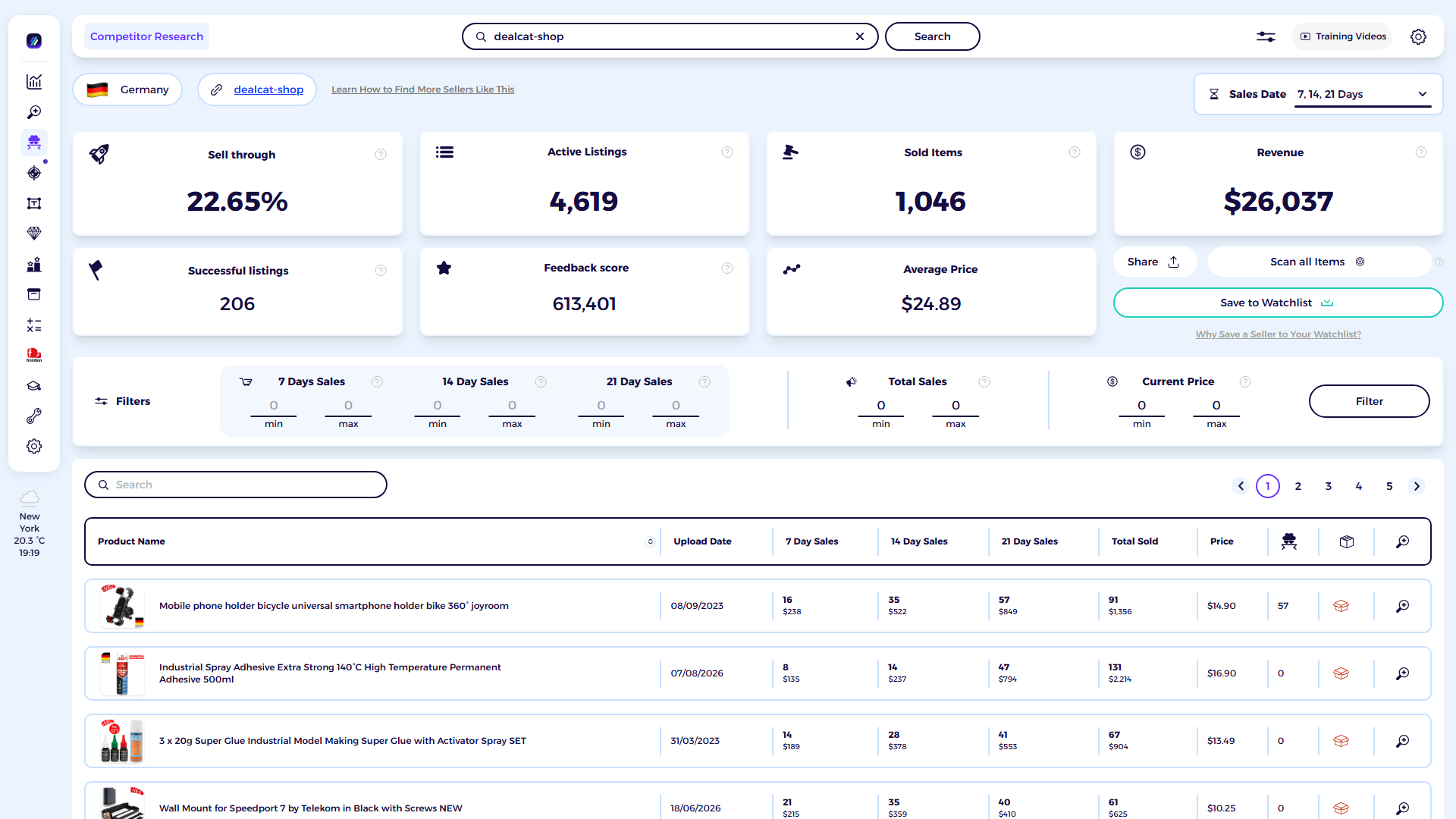Go to page 2 of results
This screenshot has width=1456, height=819.
1298,486
